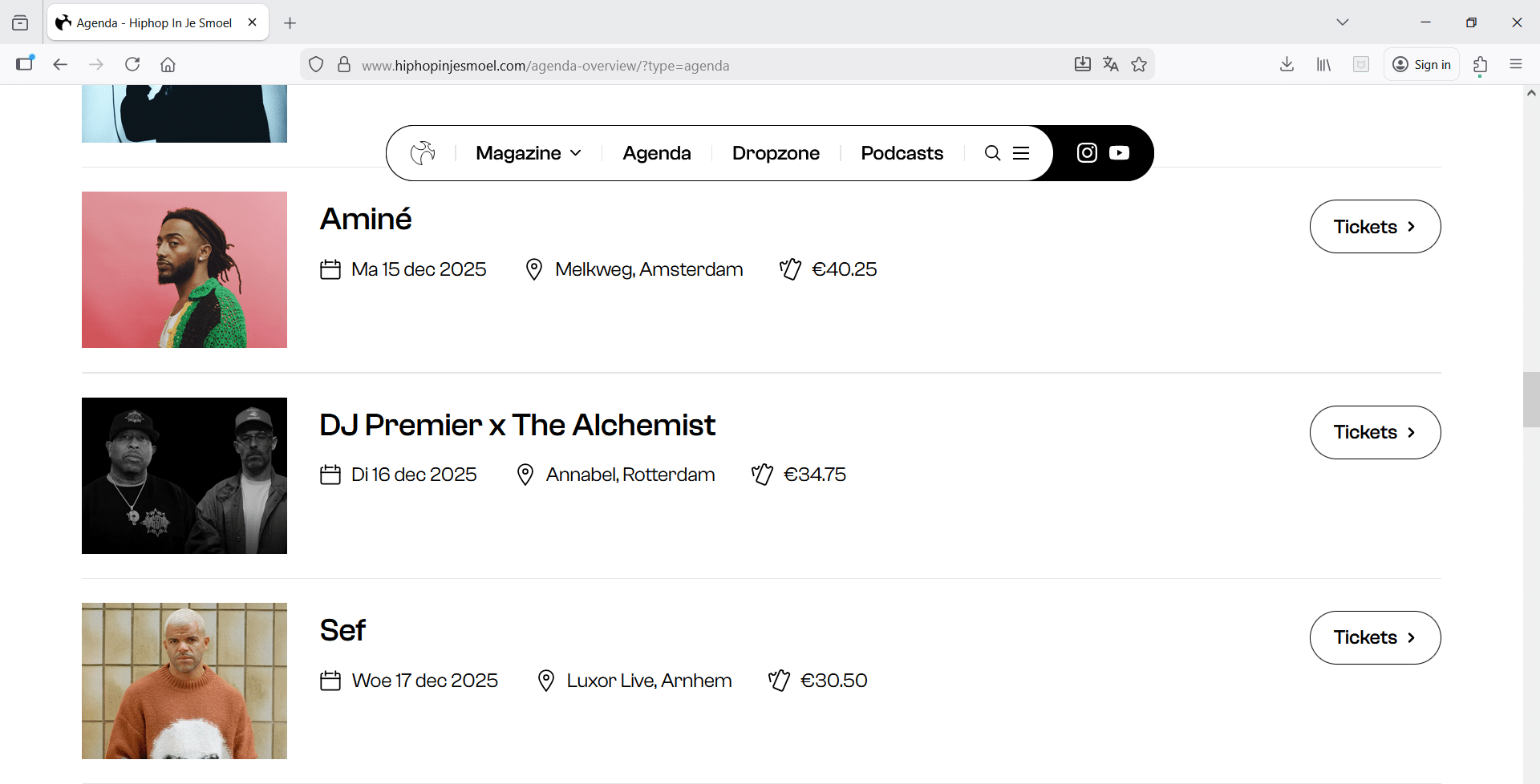Click price tag icon beside €30.50
1540x784 pixels.
tap(779, 681)
